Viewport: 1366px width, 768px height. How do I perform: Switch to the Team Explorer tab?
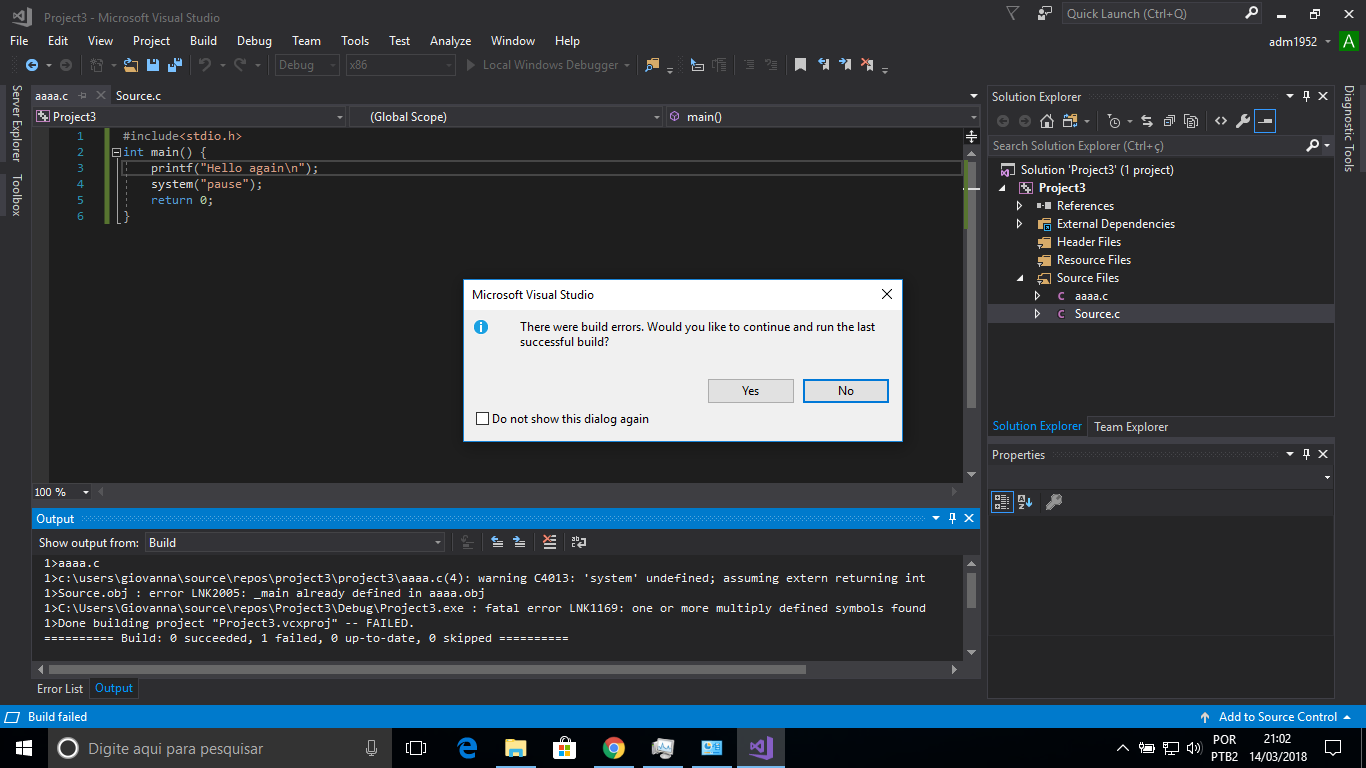(1131, 427)
